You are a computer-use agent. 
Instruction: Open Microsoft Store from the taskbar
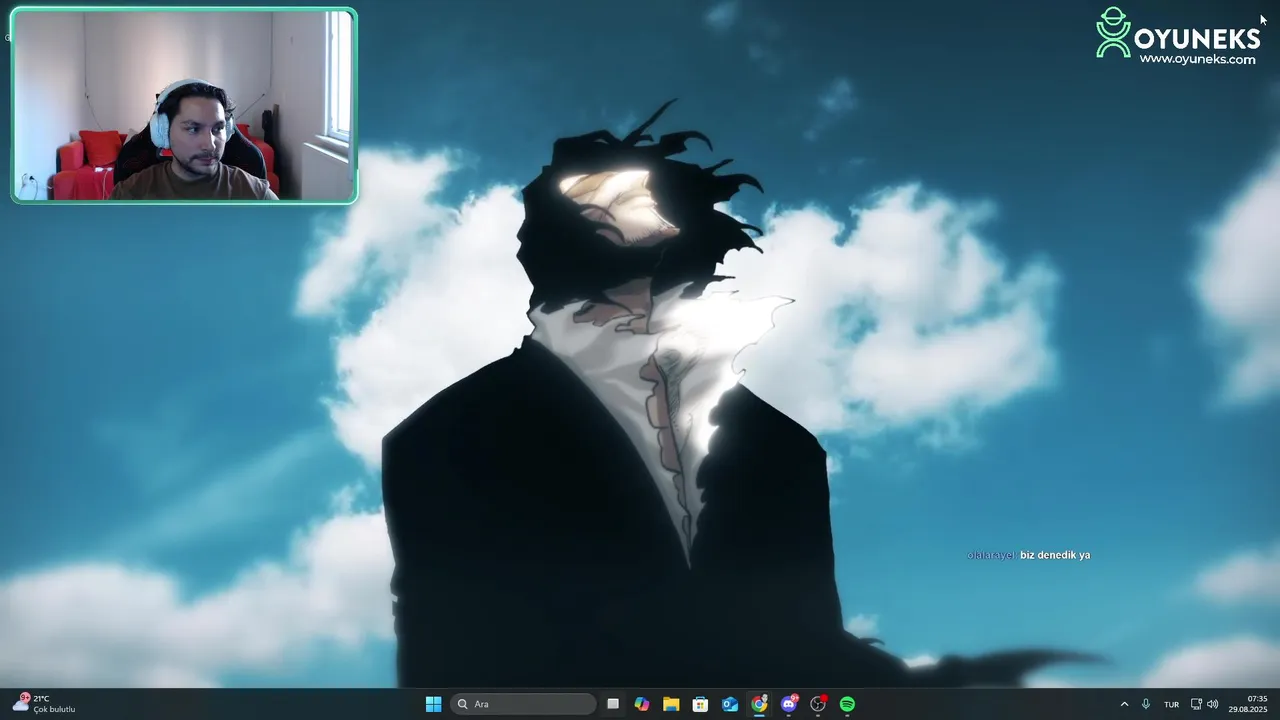700,704
